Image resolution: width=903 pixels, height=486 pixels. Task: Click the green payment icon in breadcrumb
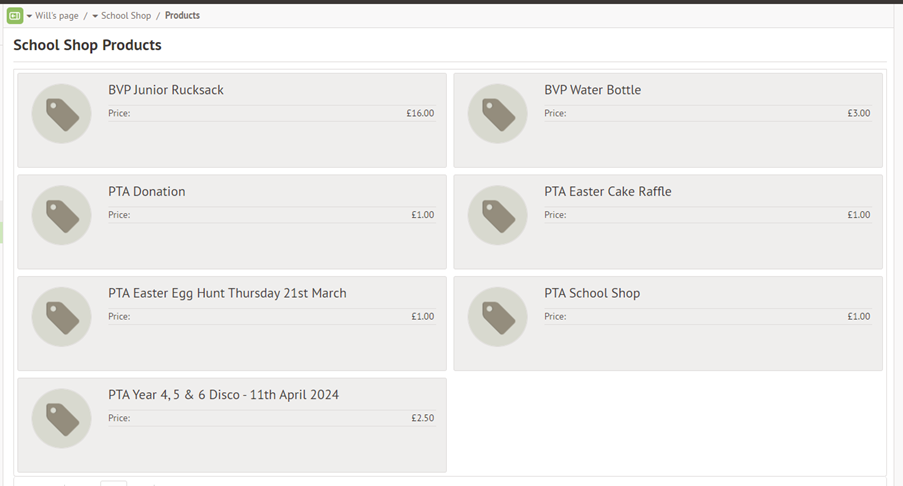[x=14, y=16]
